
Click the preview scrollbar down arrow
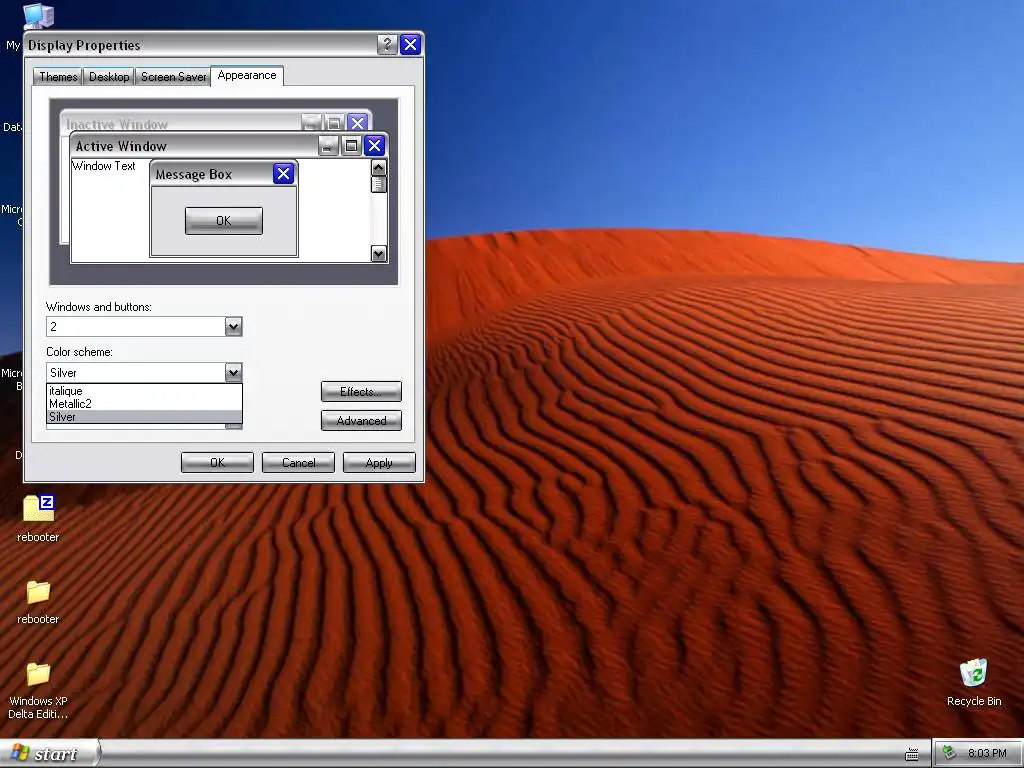pyautogui.click(x=379, y=253)
